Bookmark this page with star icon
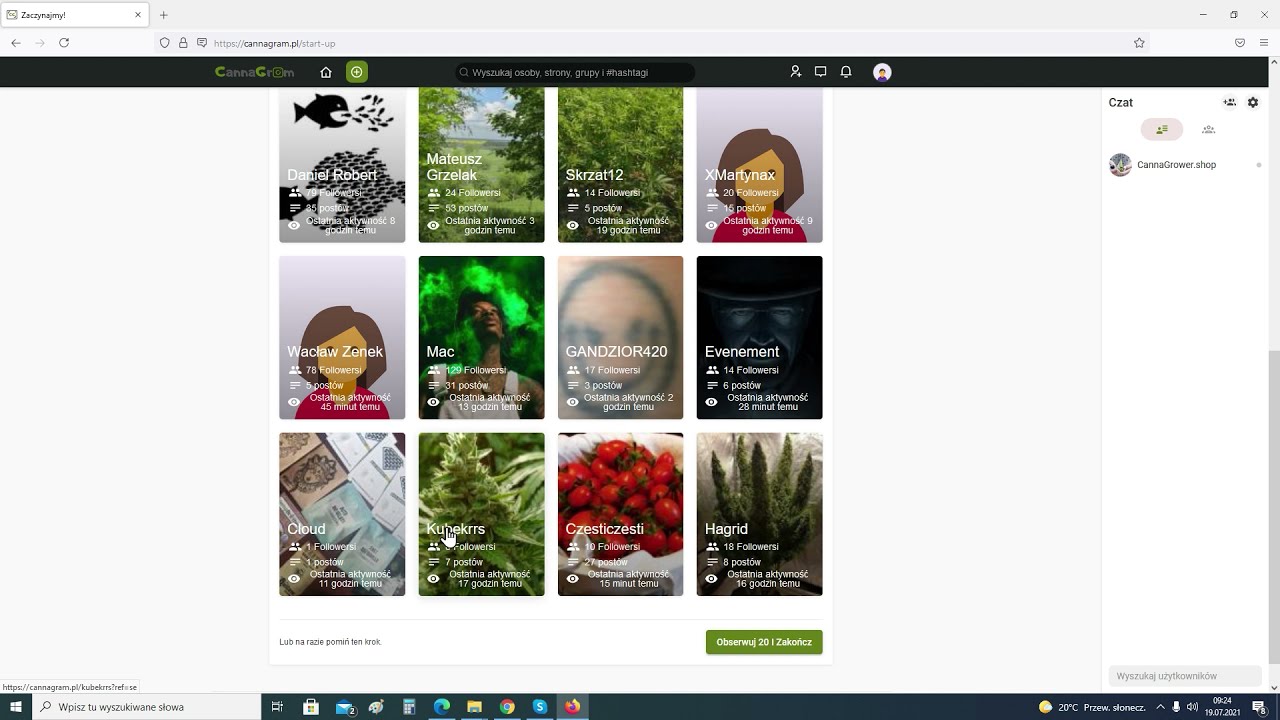The height and width of the screenshot is (720, 1280). coord(1139,43)
